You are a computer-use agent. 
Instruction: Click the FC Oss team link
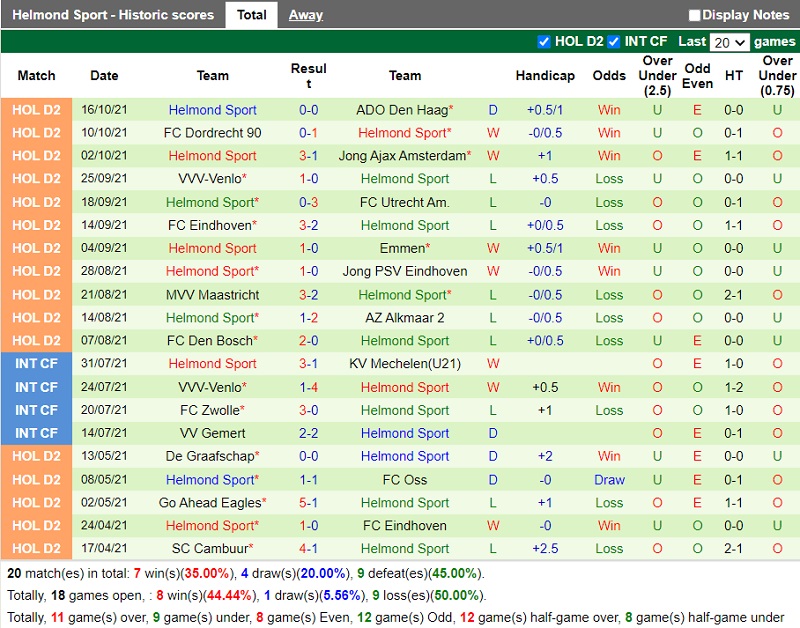(404, 479)
